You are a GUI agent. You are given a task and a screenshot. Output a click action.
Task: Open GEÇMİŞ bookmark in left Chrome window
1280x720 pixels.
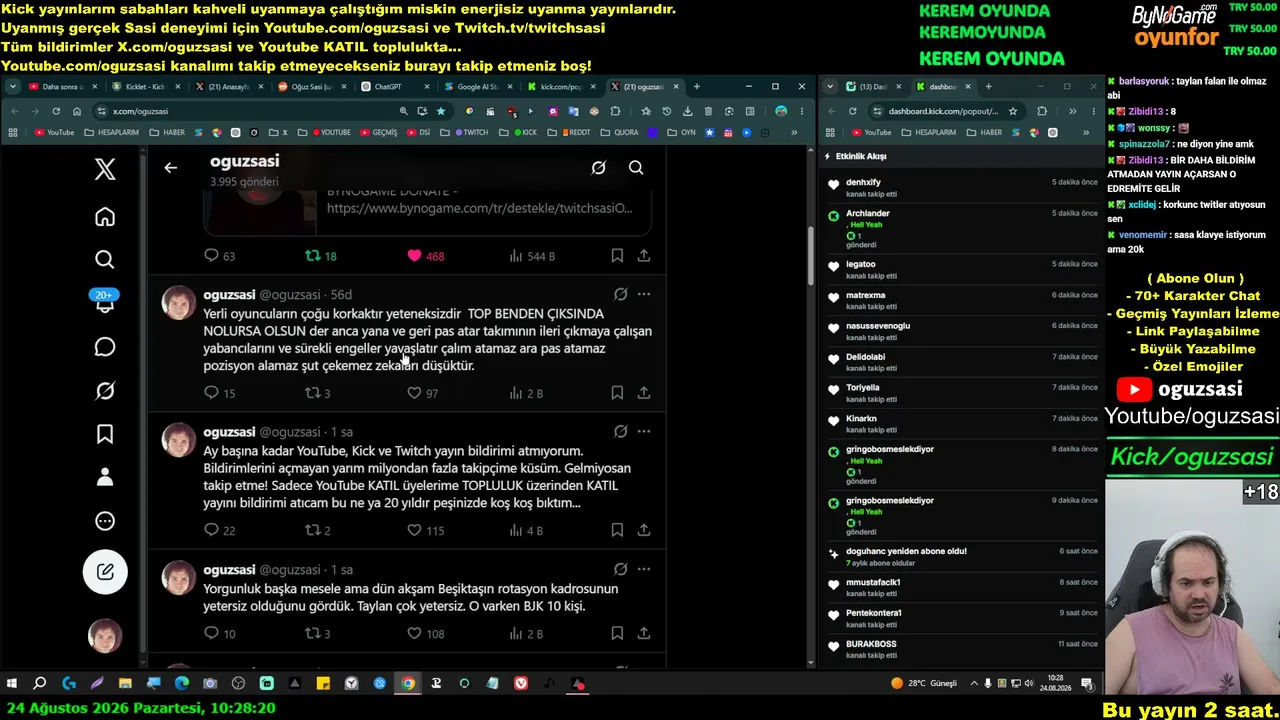click(378, 132)
